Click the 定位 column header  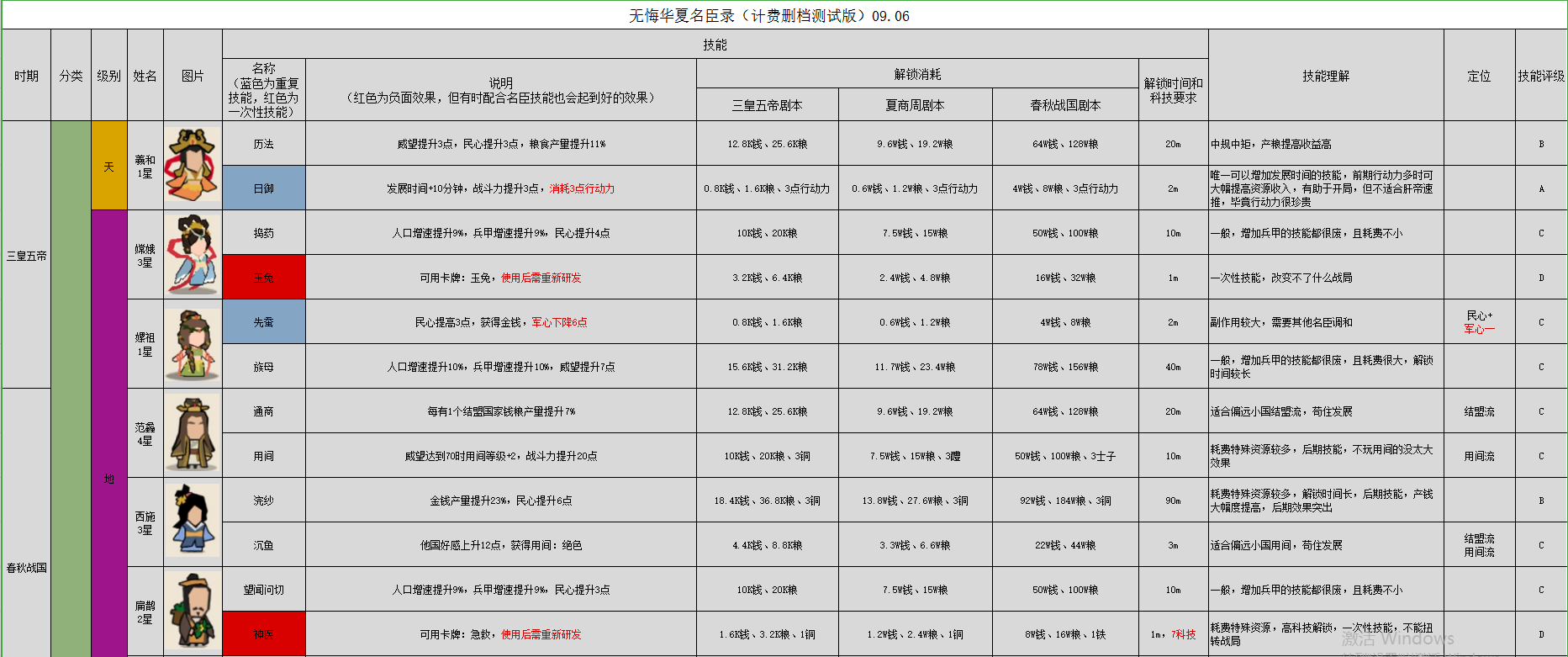pos(1480,76)
